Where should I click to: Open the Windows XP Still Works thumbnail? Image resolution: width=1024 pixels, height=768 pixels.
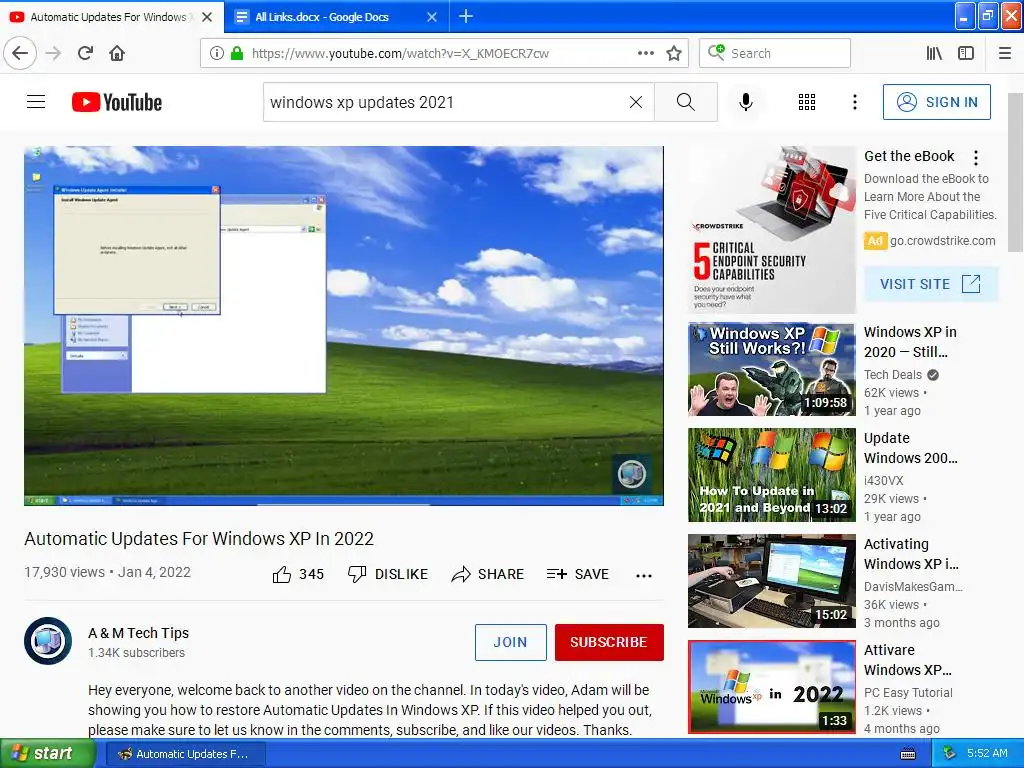pos(771,369)
